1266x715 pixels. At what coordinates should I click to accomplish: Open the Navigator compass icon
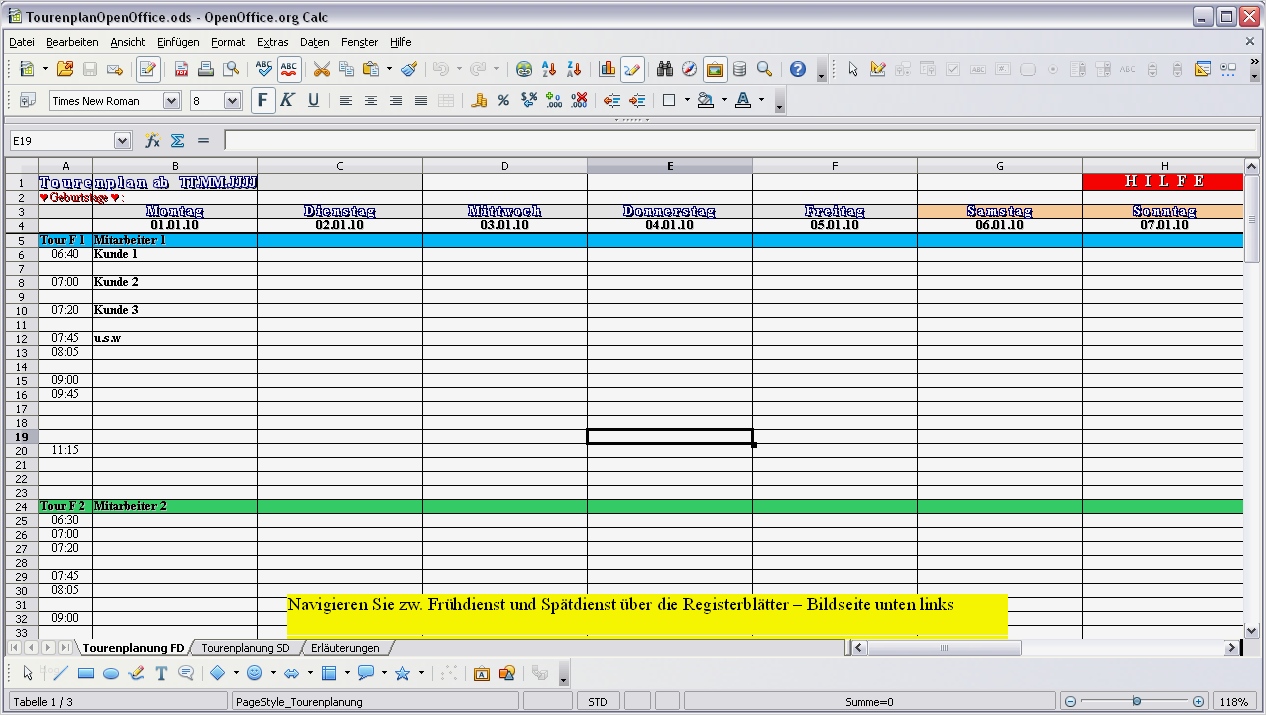click(689, 69)
